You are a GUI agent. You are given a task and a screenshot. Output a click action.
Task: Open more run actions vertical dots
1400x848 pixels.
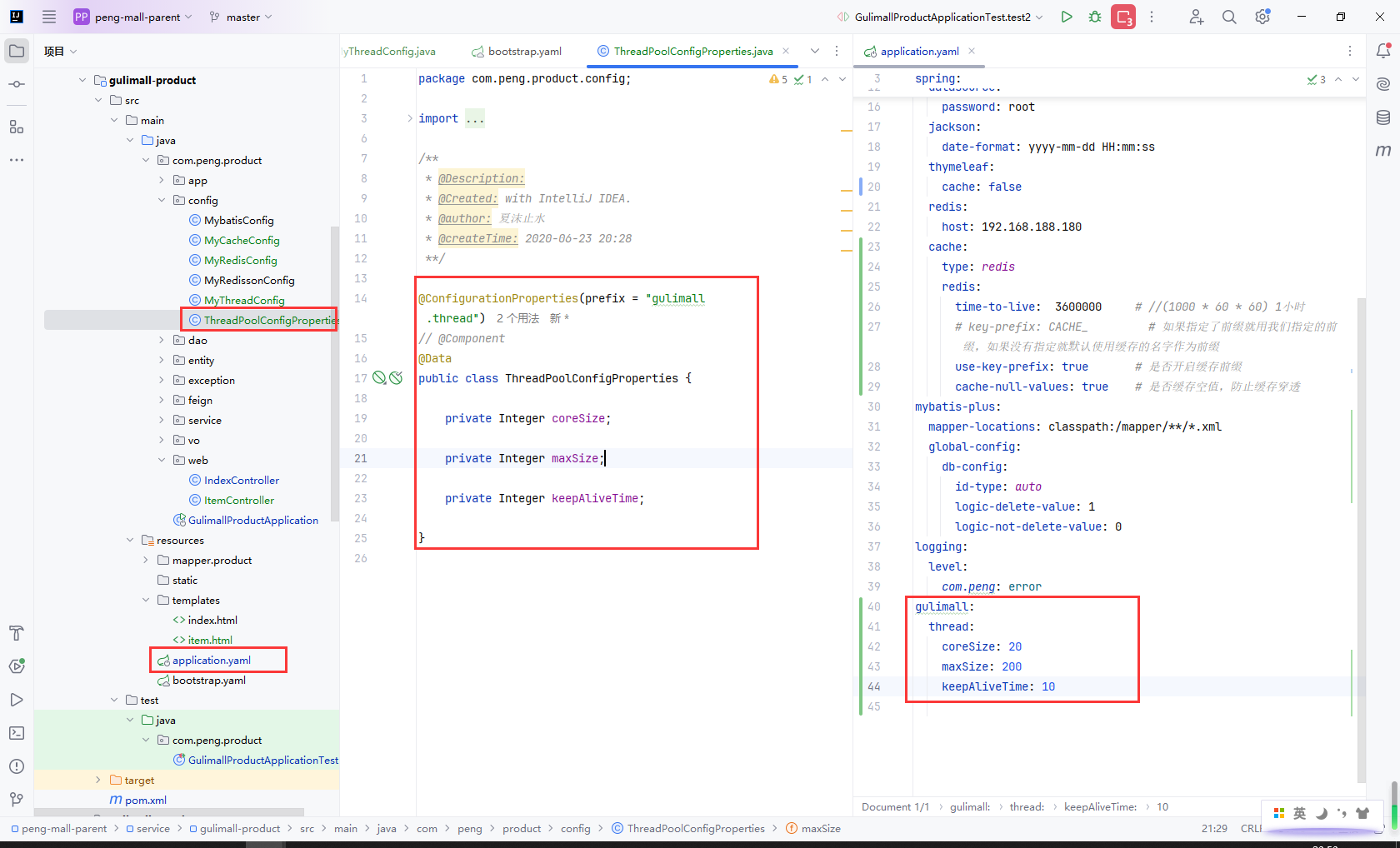(1152, 17)
